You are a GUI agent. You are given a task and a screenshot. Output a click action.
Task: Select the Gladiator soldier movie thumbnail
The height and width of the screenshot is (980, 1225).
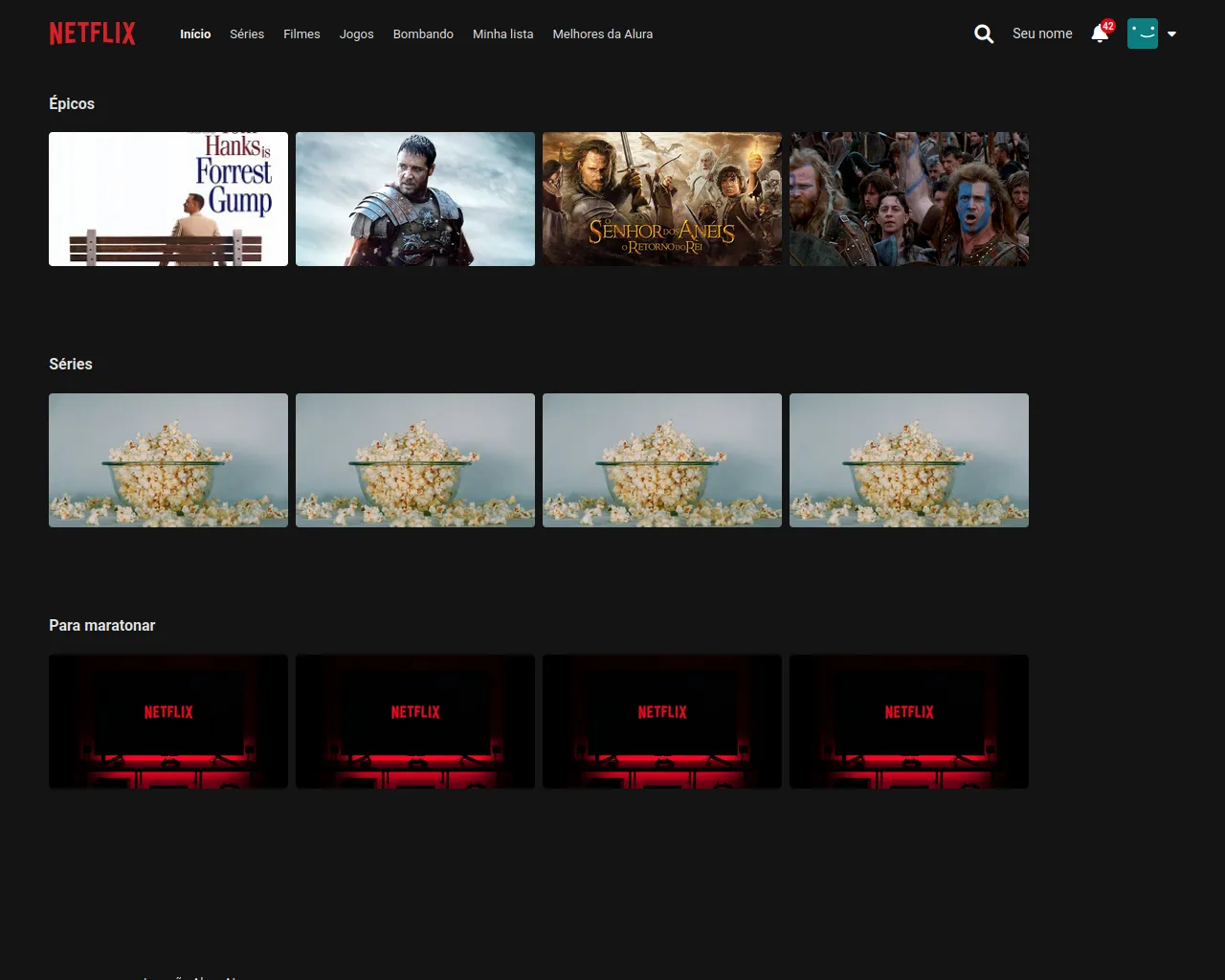415,199
